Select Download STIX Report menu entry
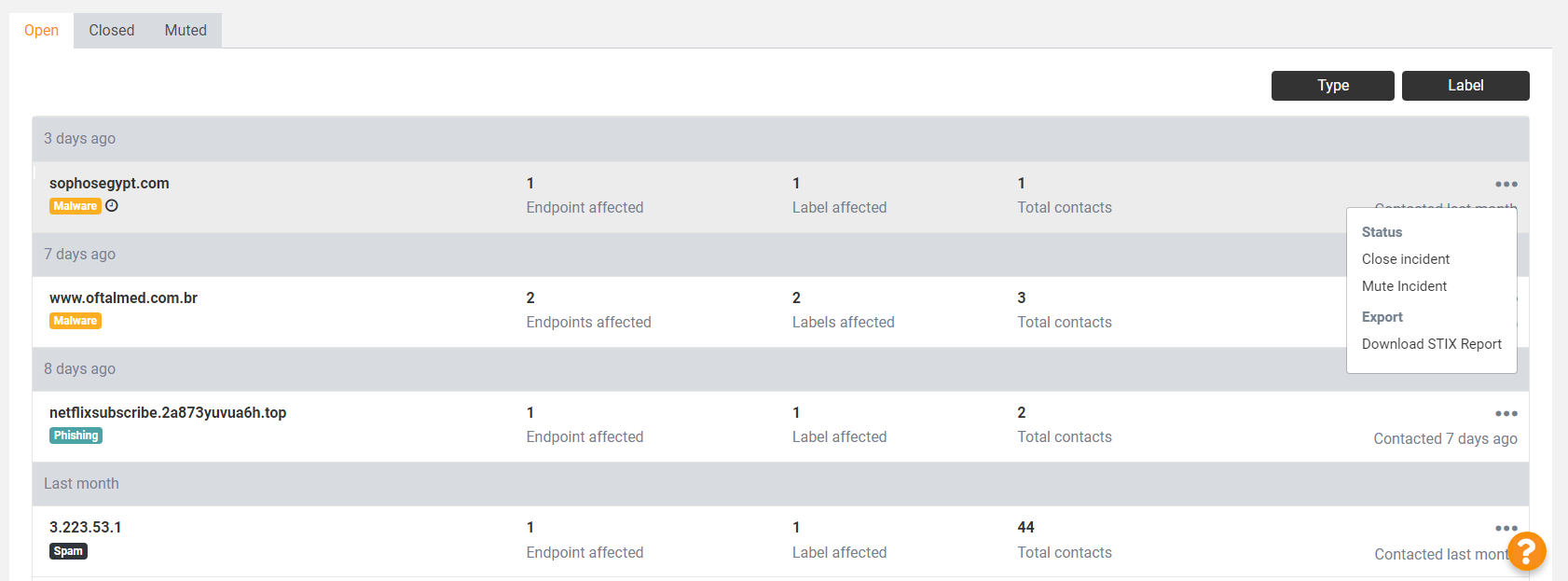Image resolution: width=1568 pixels, height=581 pixels. click(x=1431, y=344)
